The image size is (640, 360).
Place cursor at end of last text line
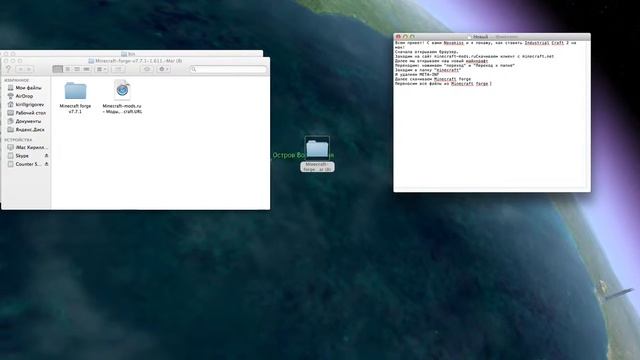[491, 84]
